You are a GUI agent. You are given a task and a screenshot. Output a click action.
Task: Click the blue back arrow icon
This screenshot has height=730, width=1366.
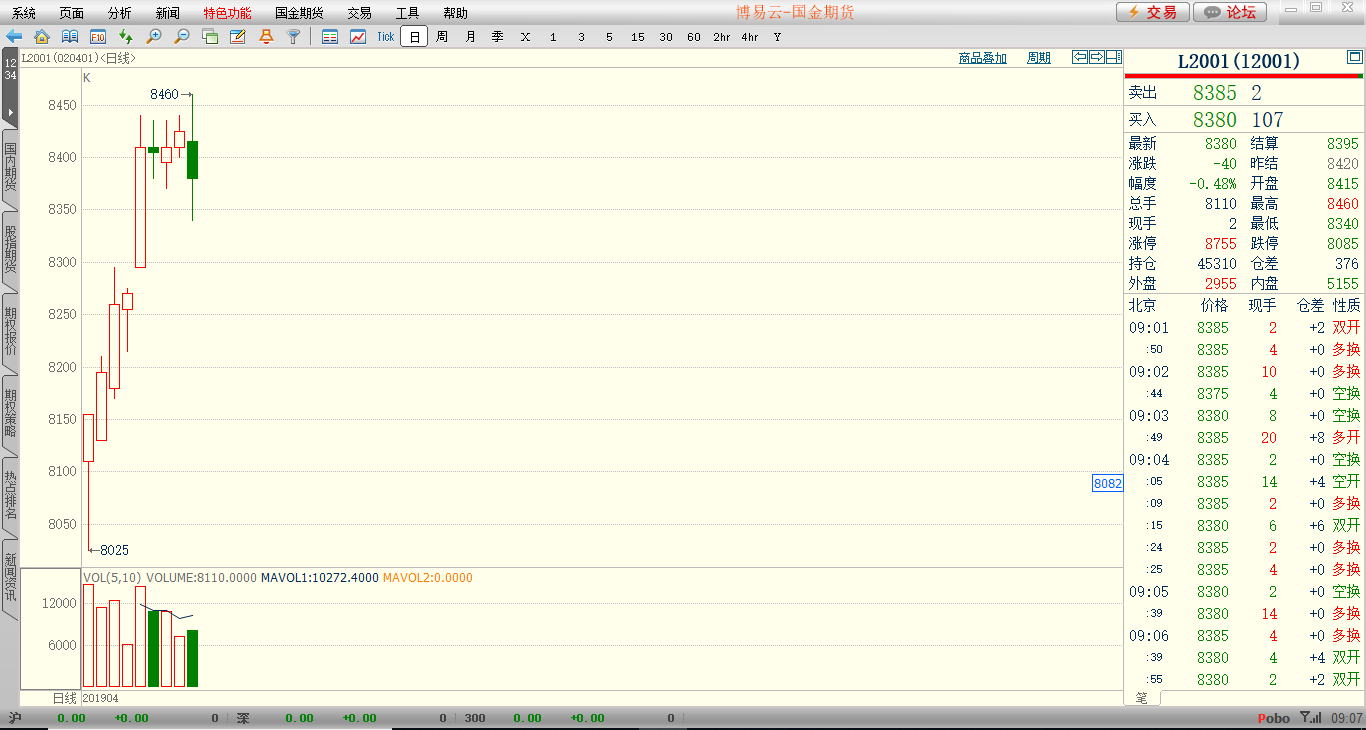14,37
